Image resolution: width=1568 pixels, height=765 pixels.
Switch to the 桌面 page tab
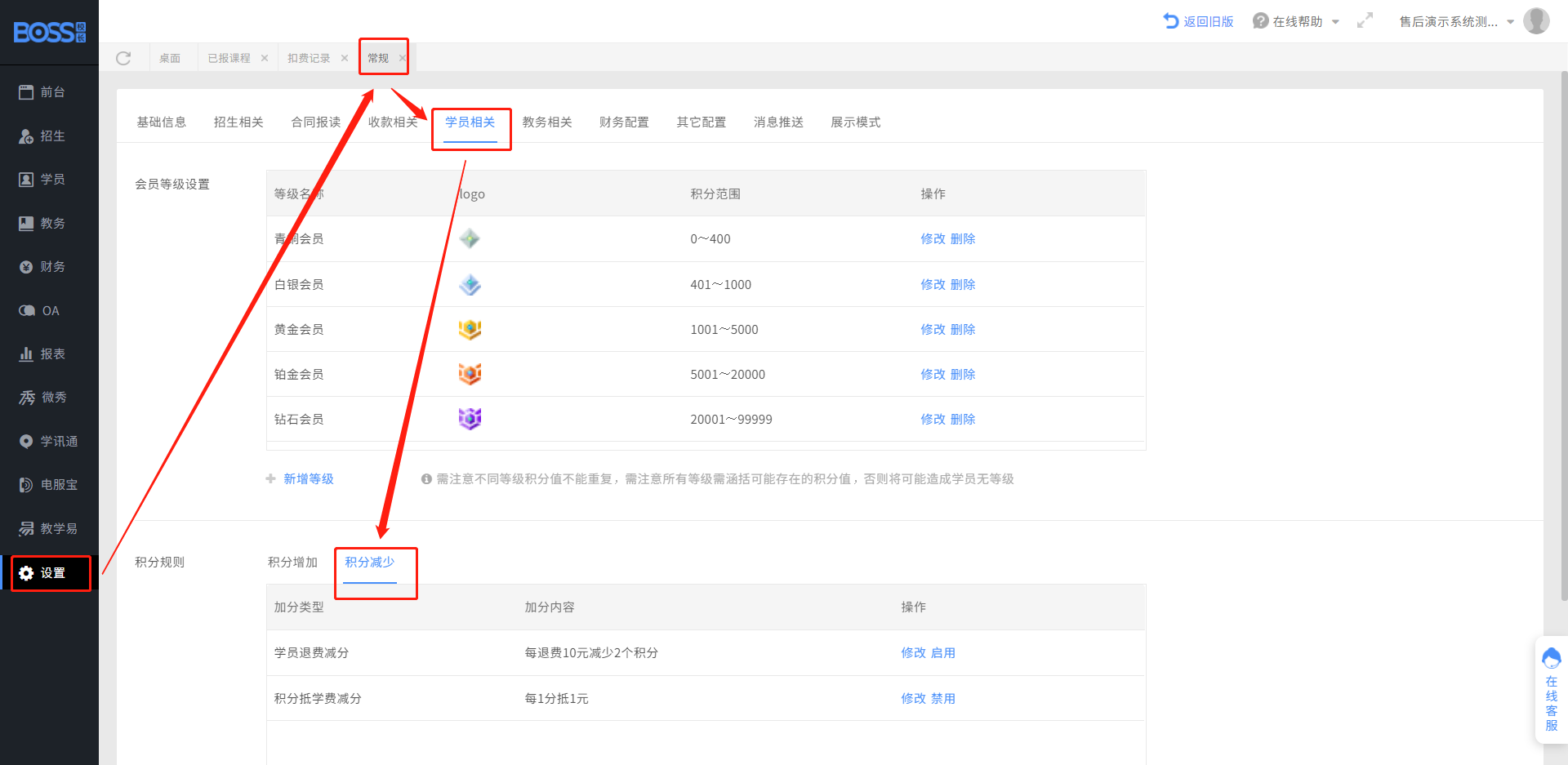170,58
